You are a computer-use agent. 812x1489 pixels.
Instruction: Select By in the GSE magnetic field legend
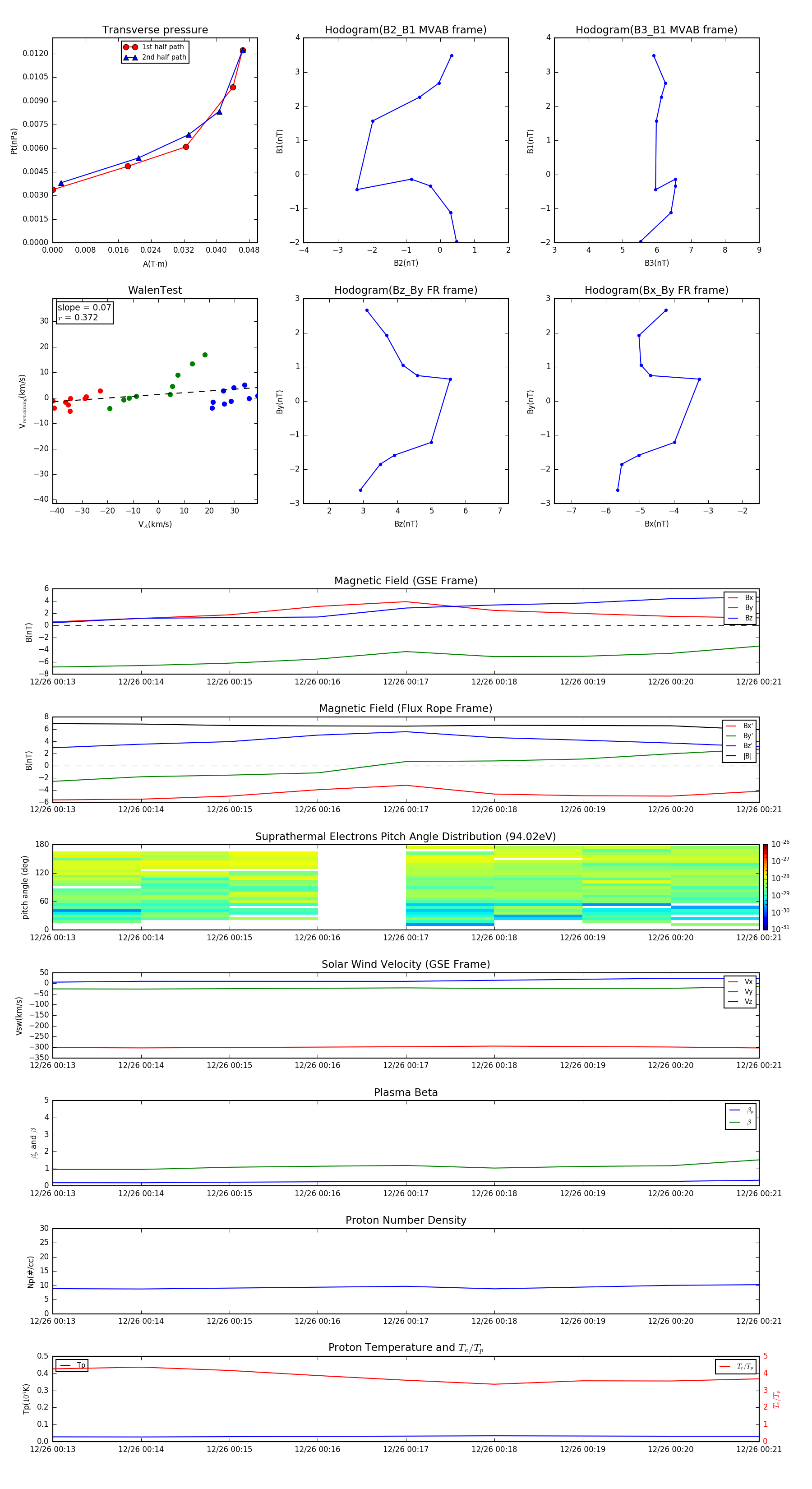tap(740, 608)
